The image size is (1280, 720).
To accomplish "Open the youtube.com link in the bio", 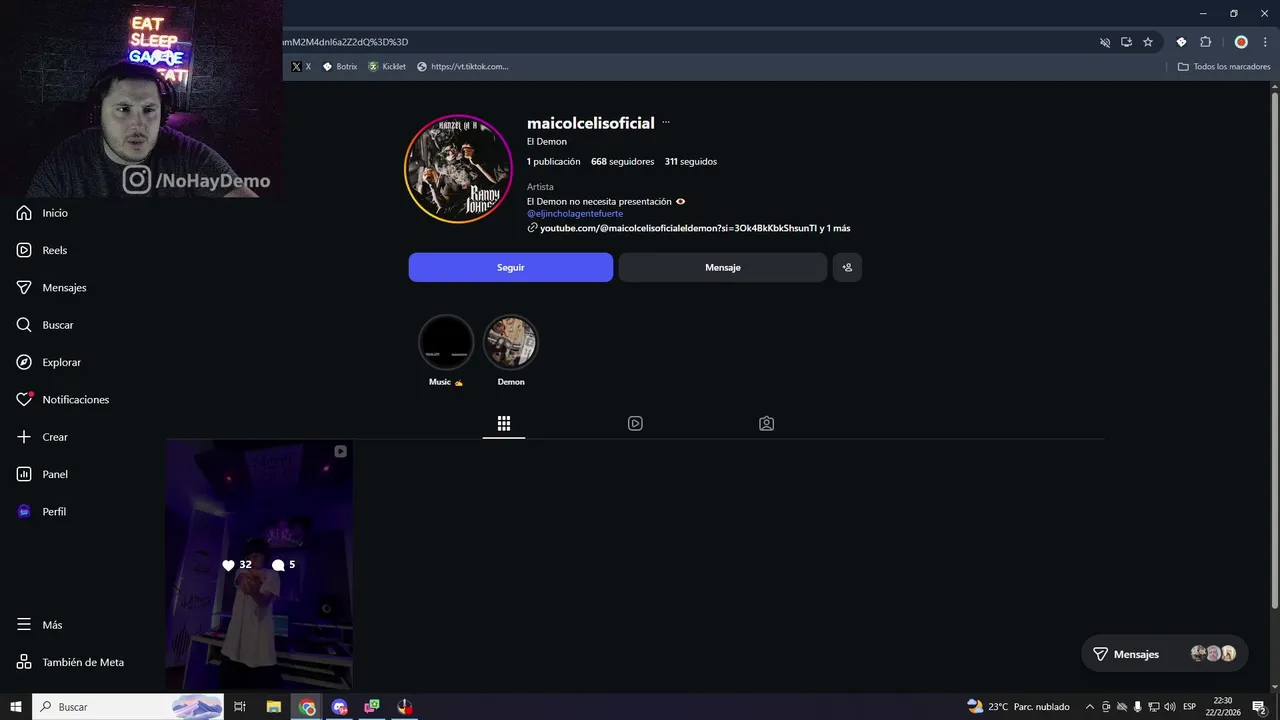I will [x=695, y=228].
